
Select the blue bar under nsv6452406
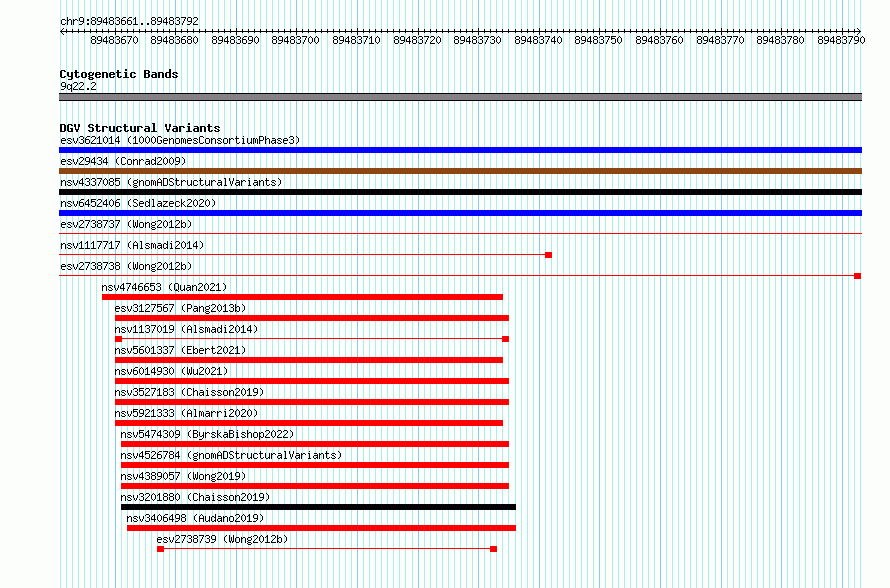click(x=460, y=213)
